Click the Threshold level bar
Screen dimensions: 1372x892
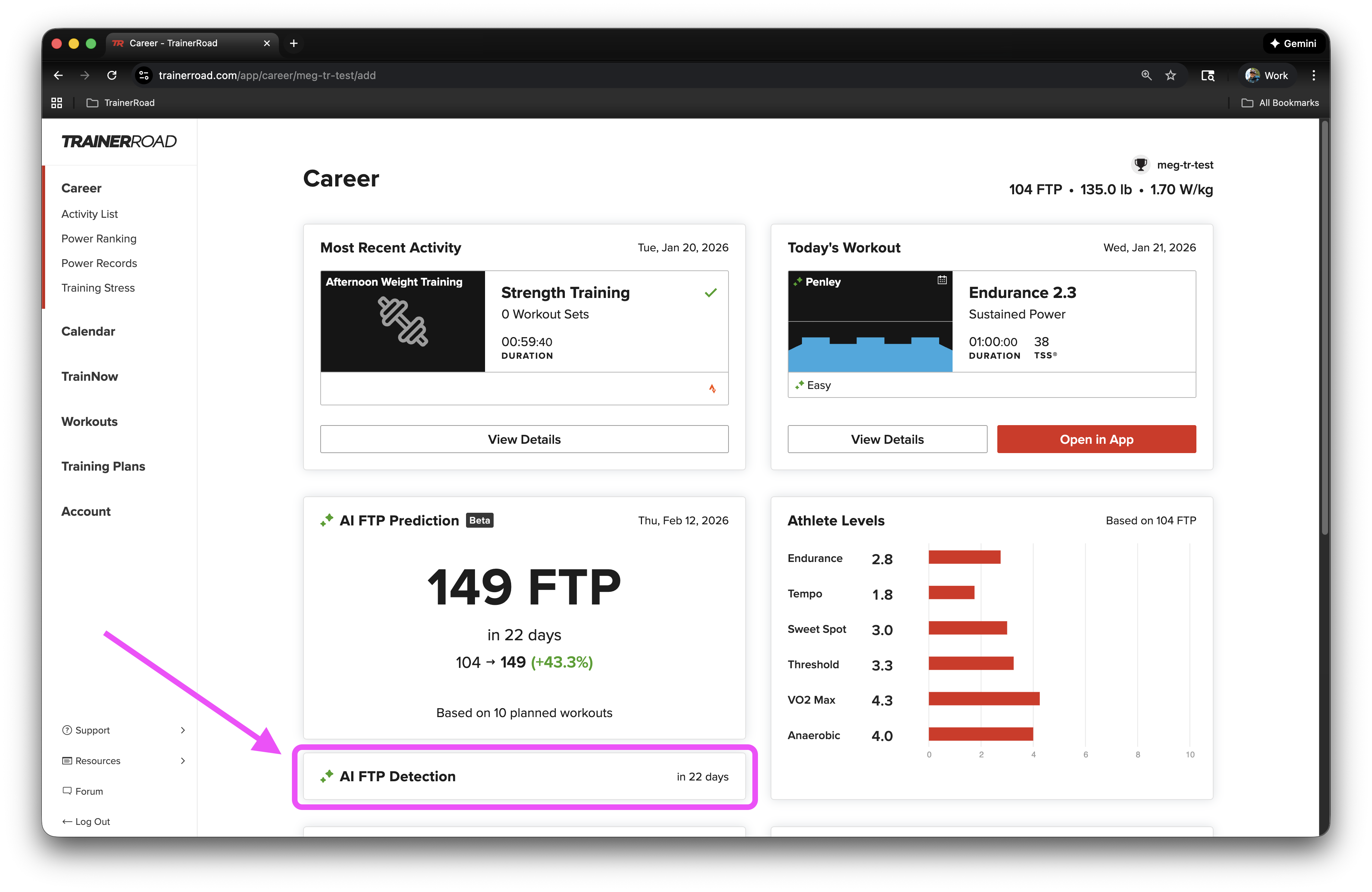[x=971, y=663]
